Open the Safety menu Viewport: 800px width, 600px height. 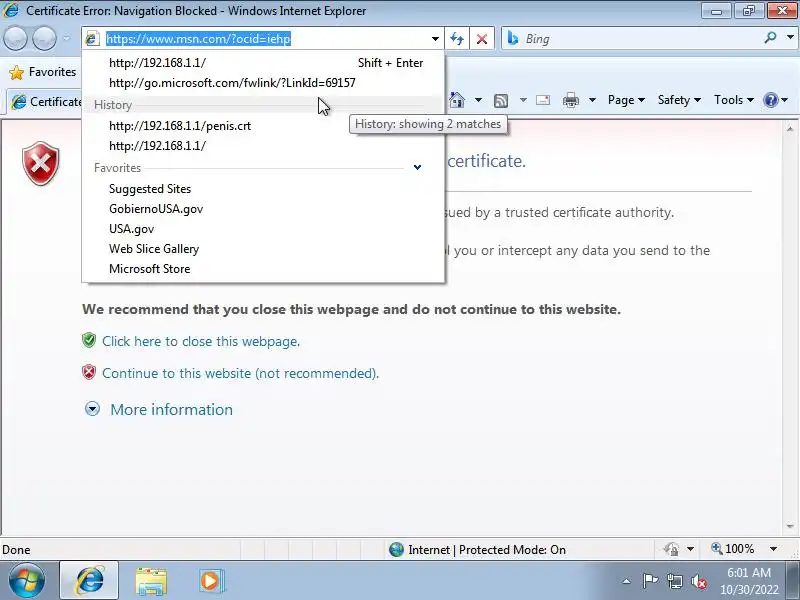pyautogui.click(x=679, y=100)
